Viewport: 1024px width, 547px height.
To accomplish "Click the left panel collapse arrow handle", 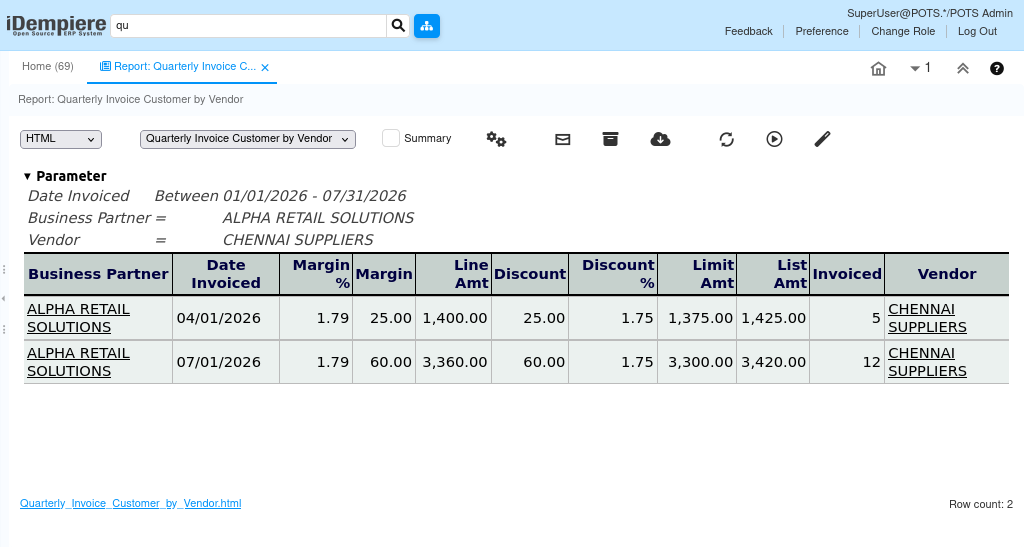I will [4, 298].
